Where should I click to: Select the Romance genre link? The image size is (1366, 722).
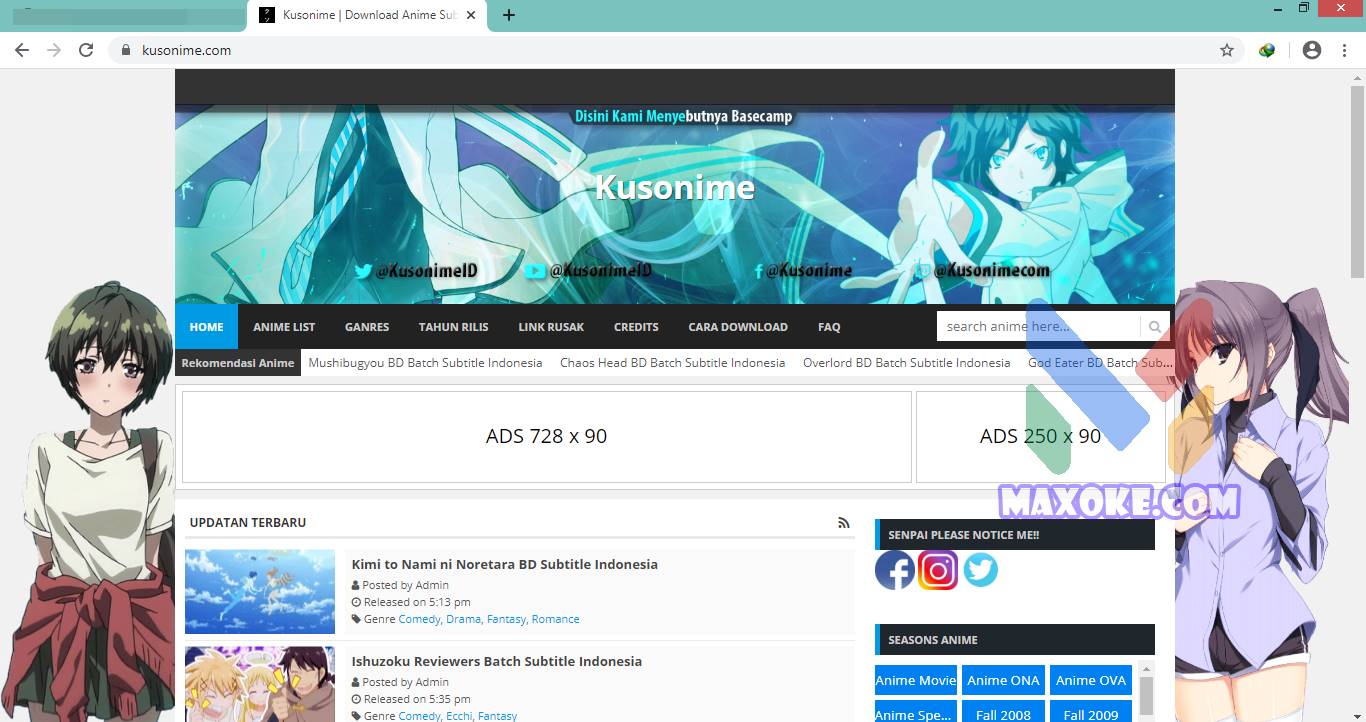[556, 619]
